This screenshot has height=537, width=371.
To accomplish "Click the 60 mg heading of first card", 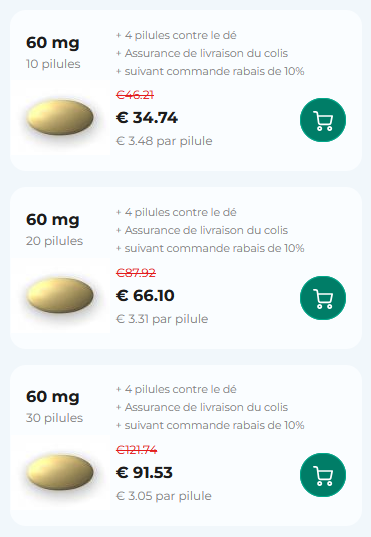I will [x=53, y=43].
